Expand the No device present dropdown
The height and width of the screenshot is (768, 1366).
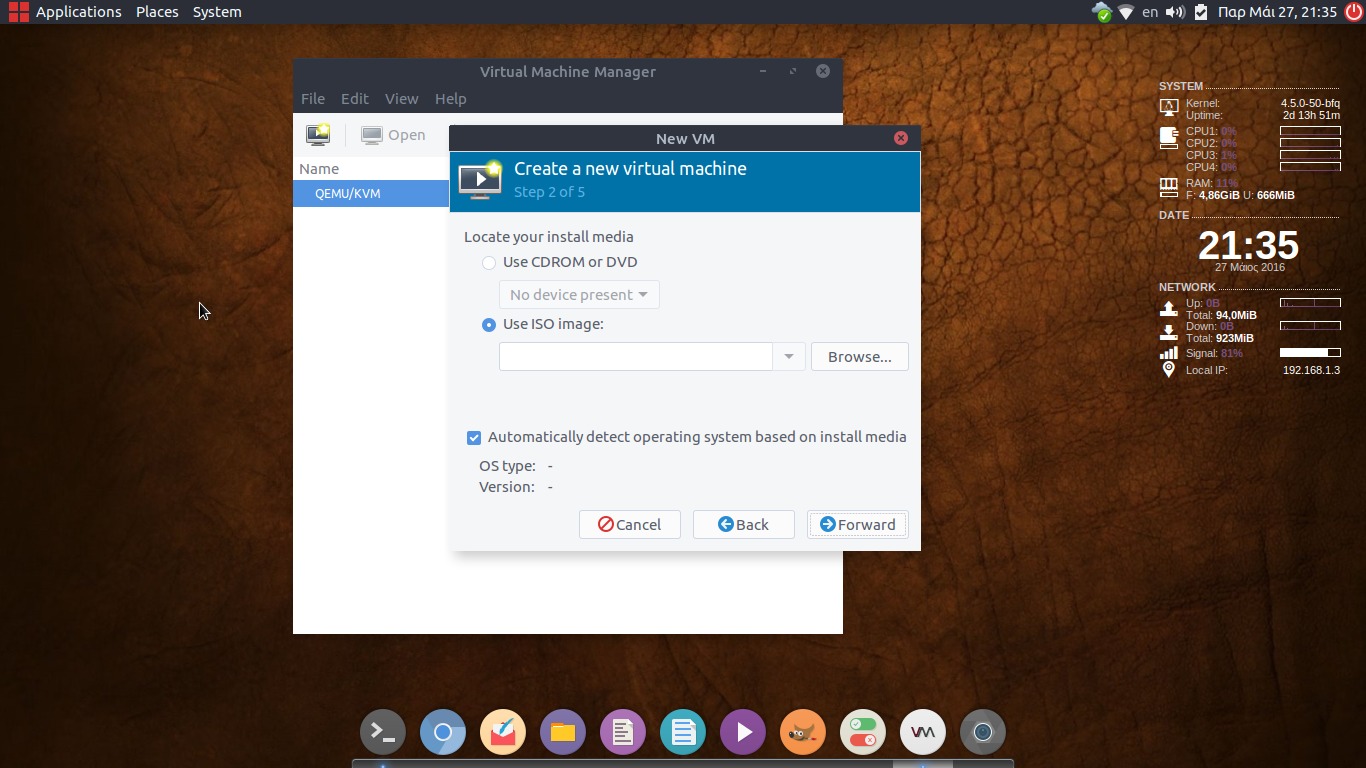(x=579, y=295)
